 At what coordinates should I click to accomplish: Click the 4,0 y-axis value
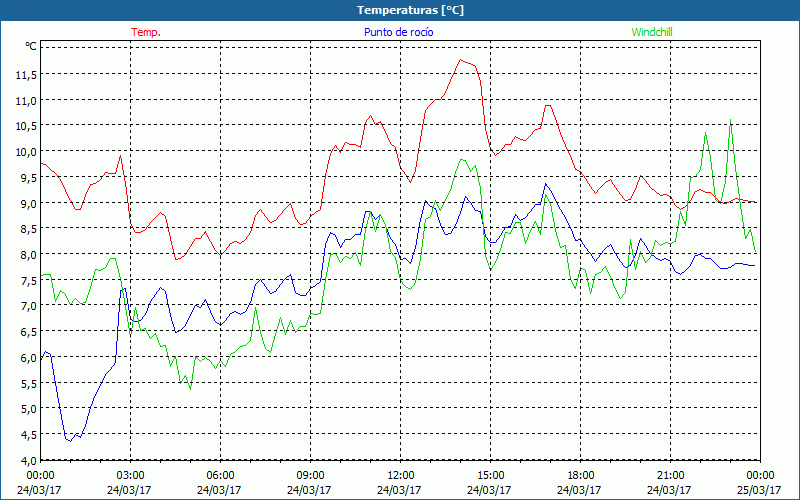(29, 461)
